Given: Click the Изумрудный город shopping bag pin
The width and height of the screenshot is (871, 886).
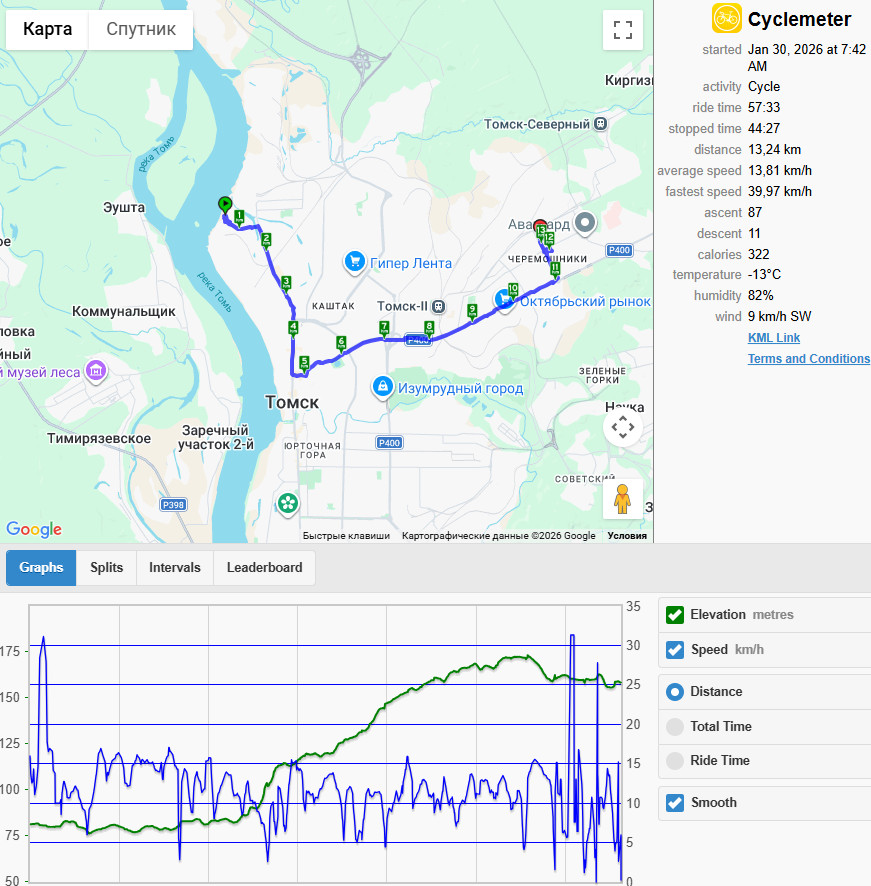Looking at the screenshot, I should 383,388.
